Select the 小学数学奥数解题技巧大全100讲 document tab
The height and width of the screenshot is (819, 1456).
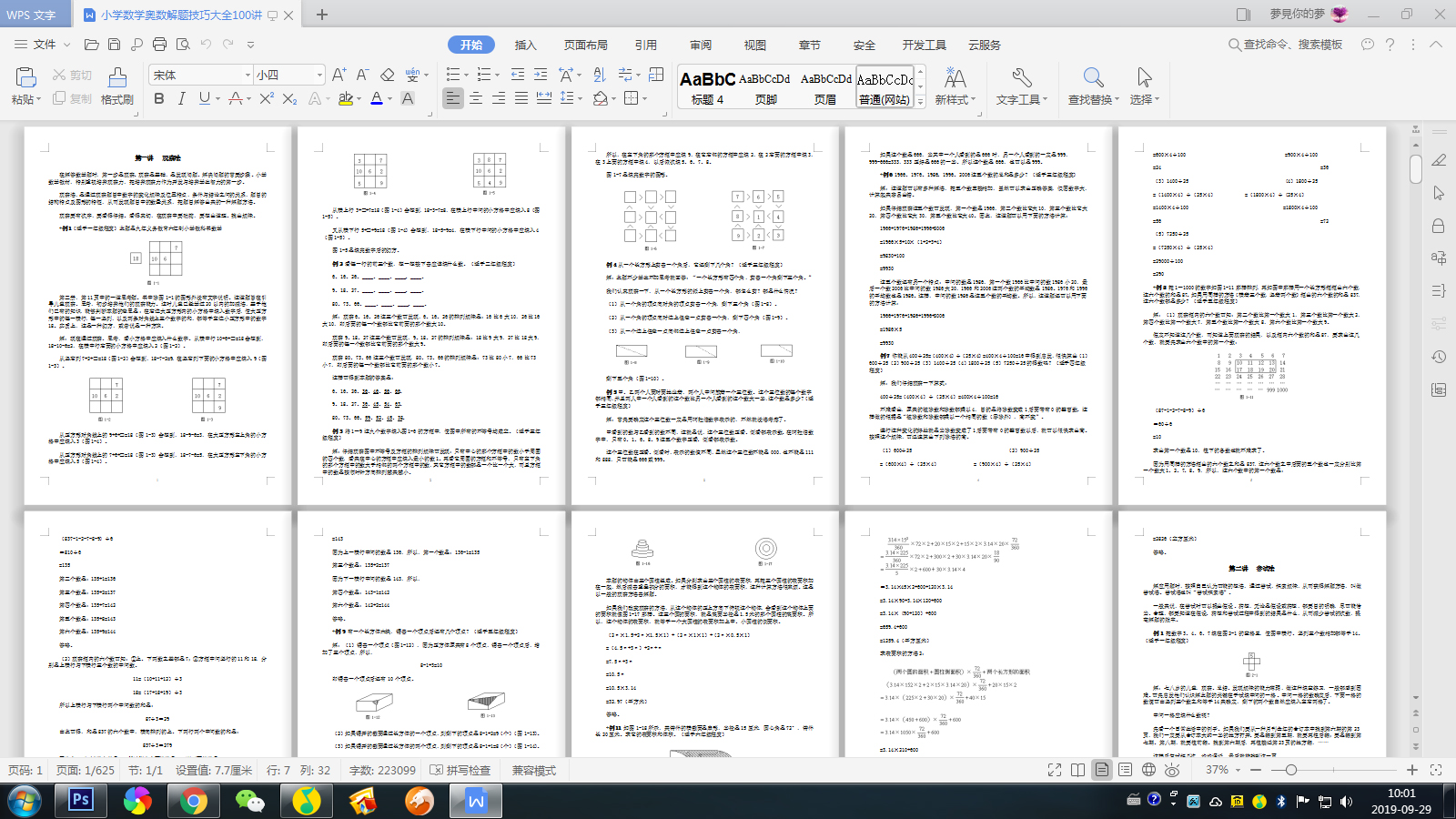[x=182, y=15]
